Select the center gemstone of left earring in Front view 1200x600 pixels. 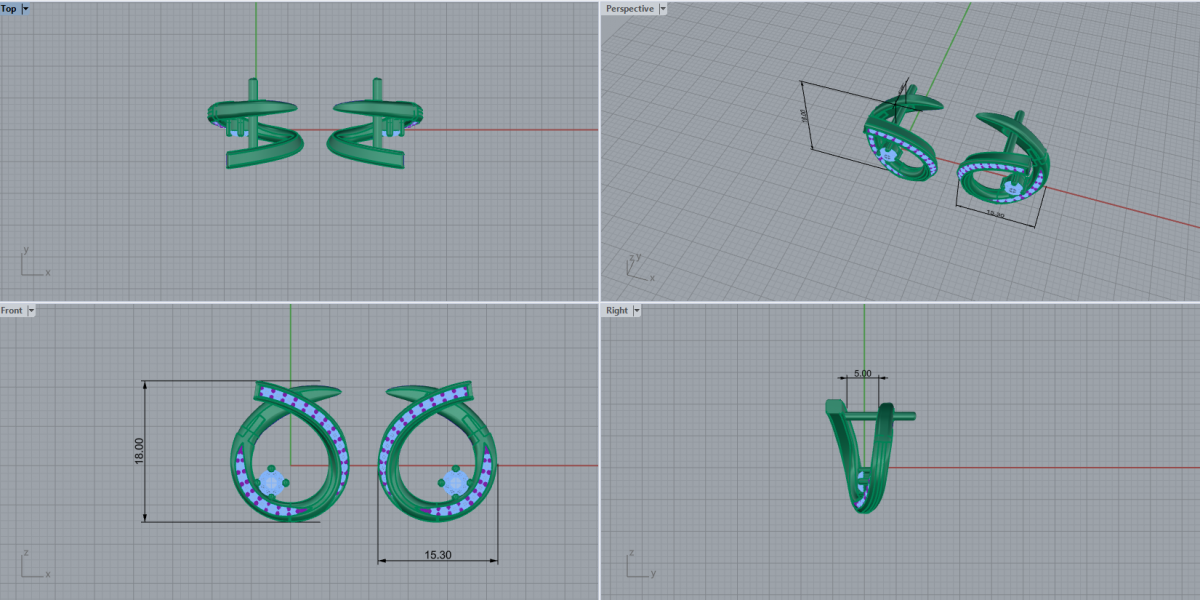pos(272,483)
